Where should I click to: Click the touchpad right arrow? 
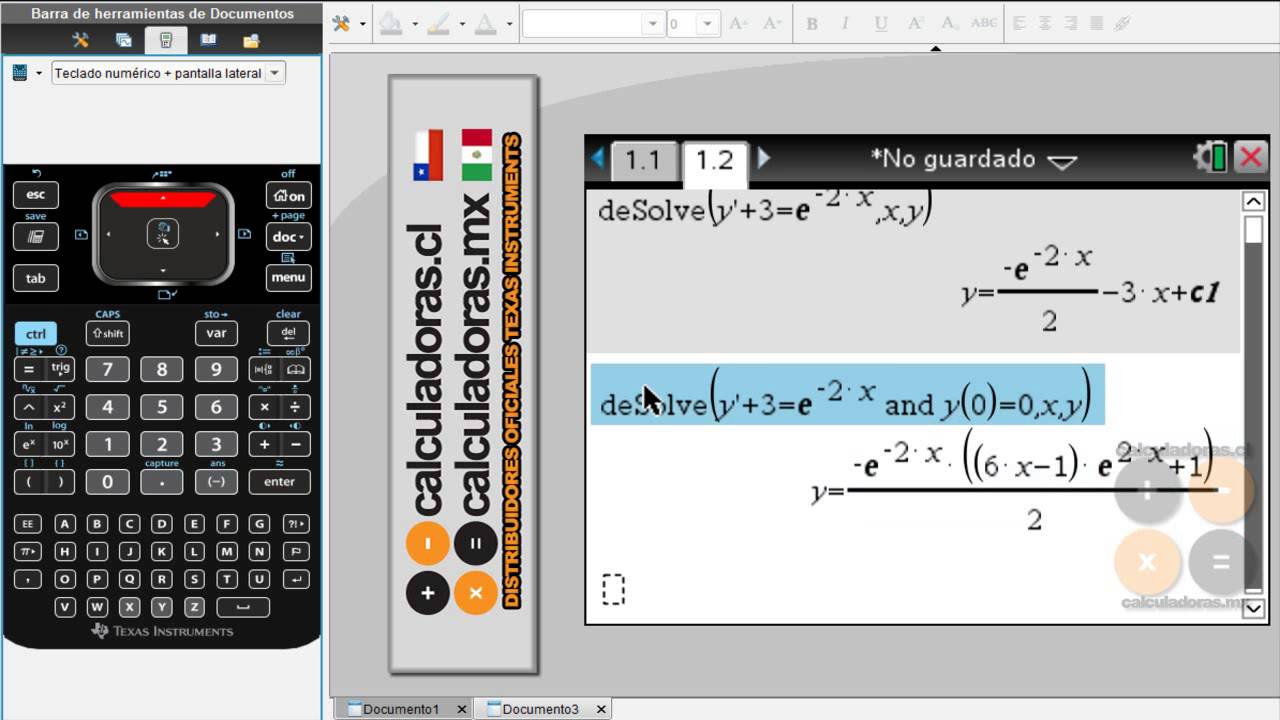tap(217, 235)
